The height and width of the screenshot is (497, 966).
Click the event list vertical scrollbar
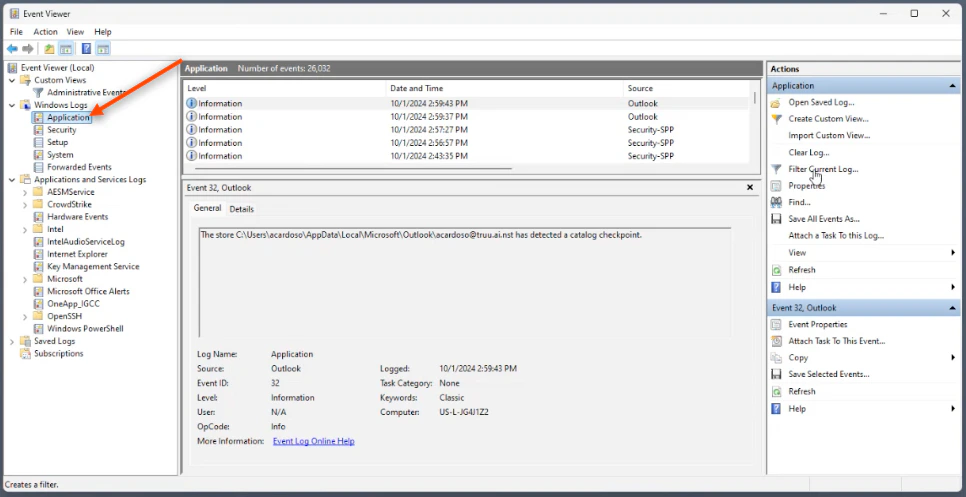coord(755,97)
